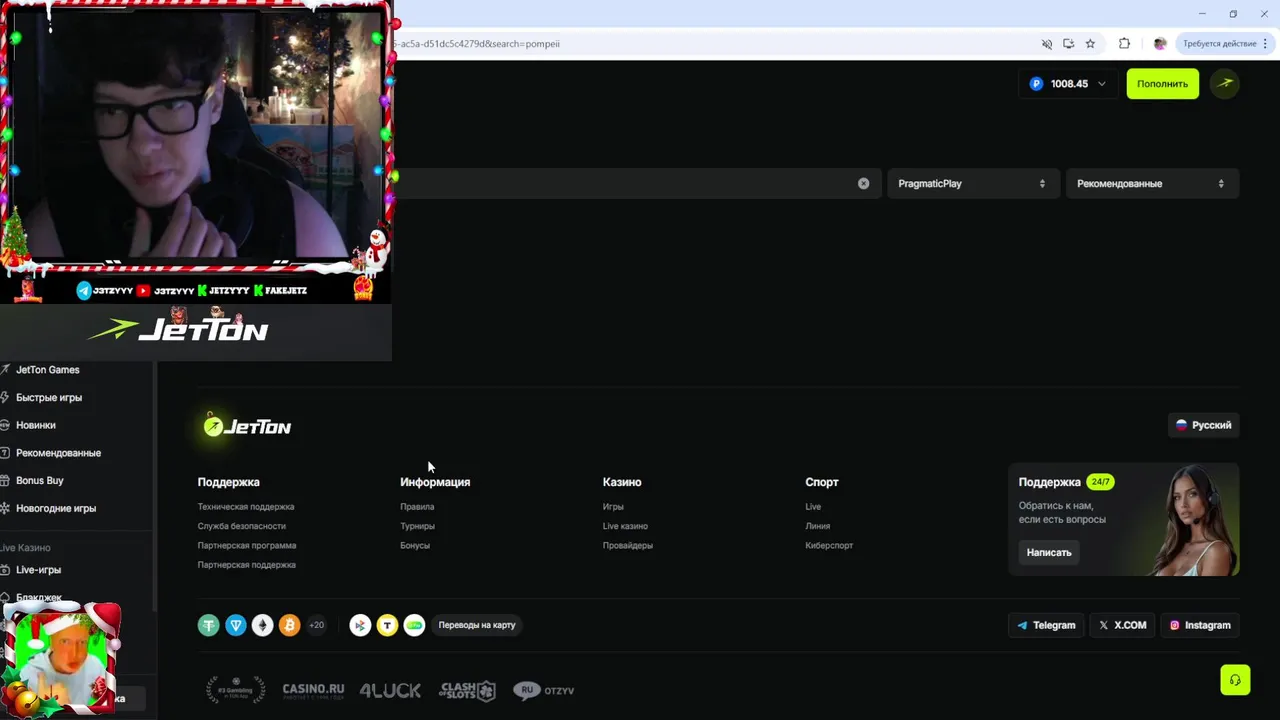The image size is (1280, 720).
Task: Open Турниры link under Информация
Action: click(x=417, y=526)
